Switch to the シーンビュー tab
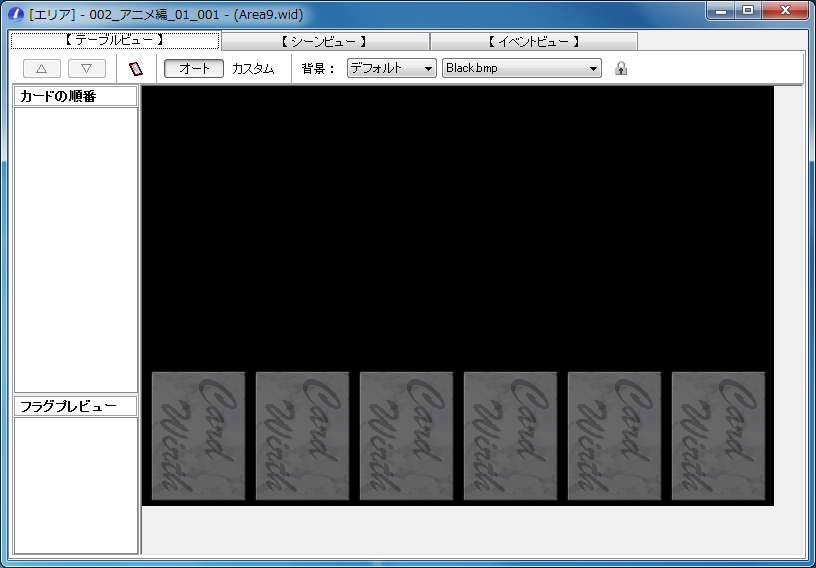The height and width of the screenshot is (568, 816). click(x=325, y=42)
